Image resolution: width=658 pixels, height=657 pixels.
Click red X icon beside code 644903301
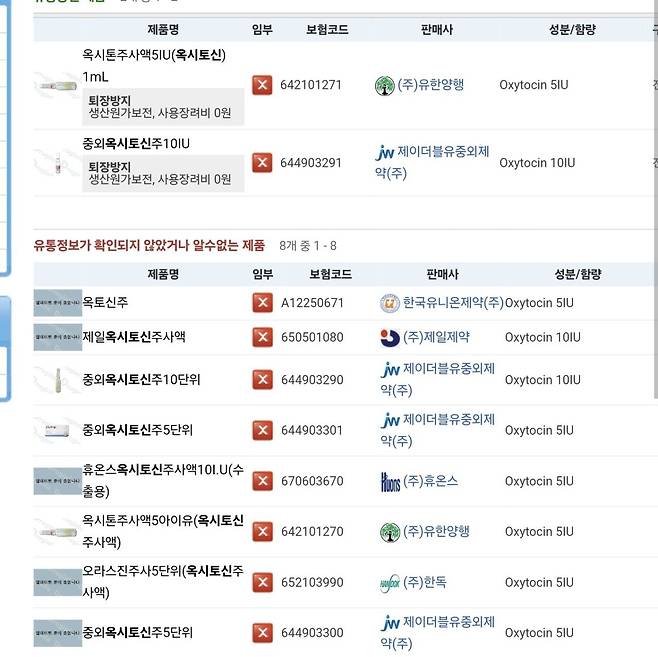(x=262, y=430)
